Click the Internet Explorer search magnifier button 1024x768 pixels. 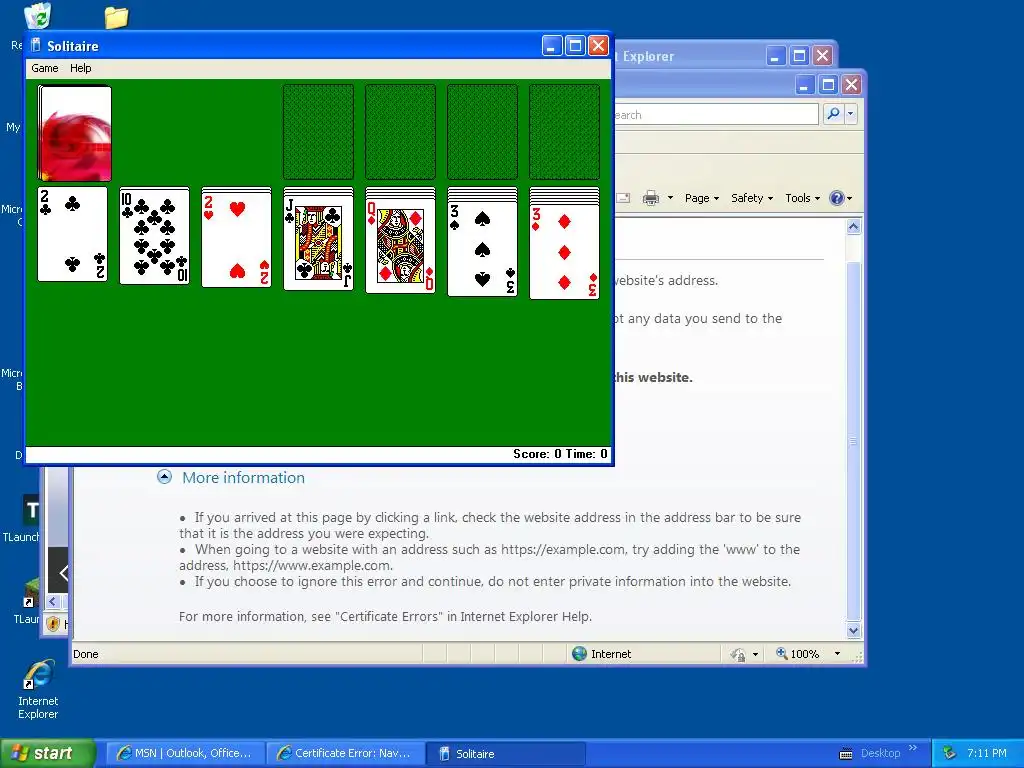[x=833, y=114]
